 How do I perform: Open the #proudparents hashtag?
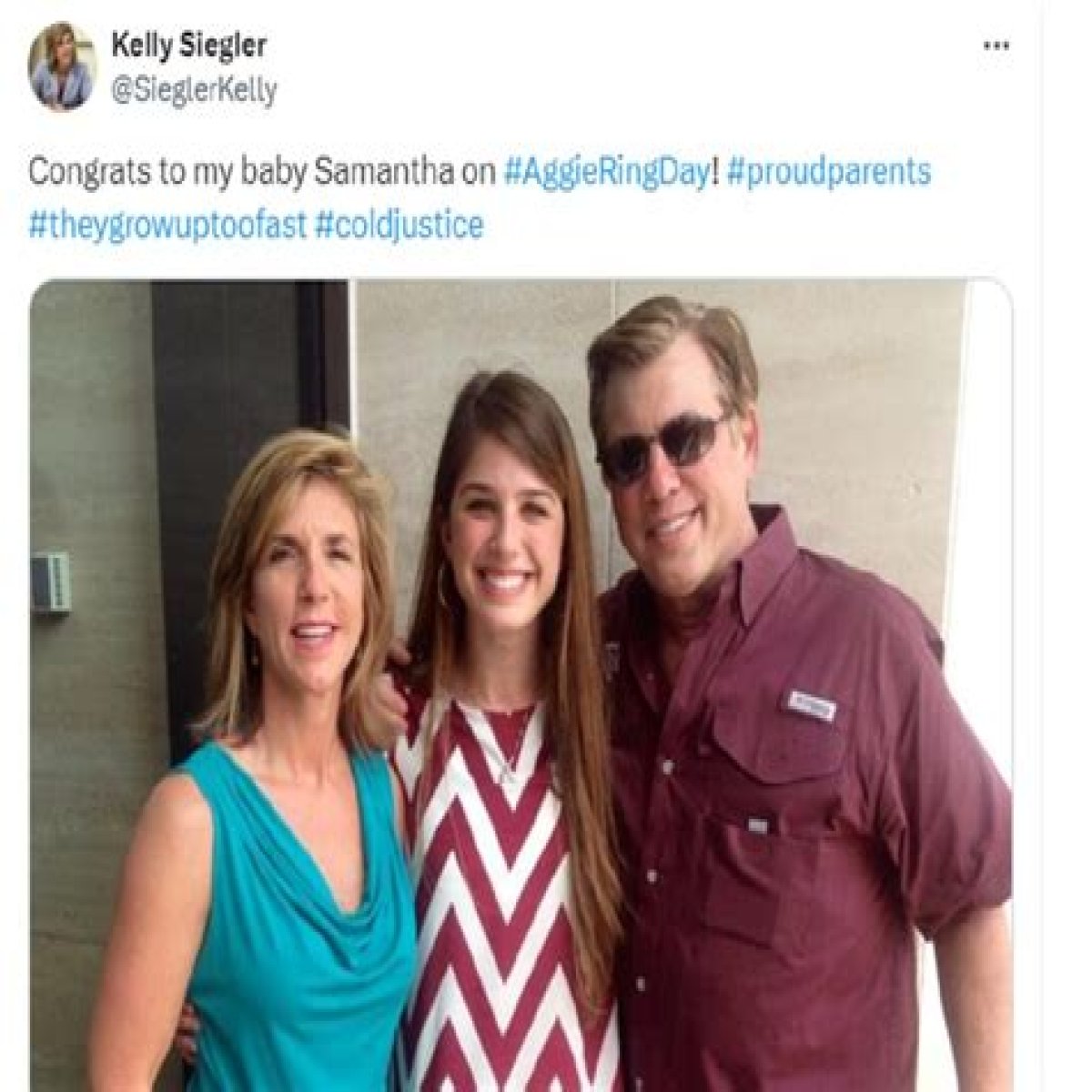tap(828, 174)
